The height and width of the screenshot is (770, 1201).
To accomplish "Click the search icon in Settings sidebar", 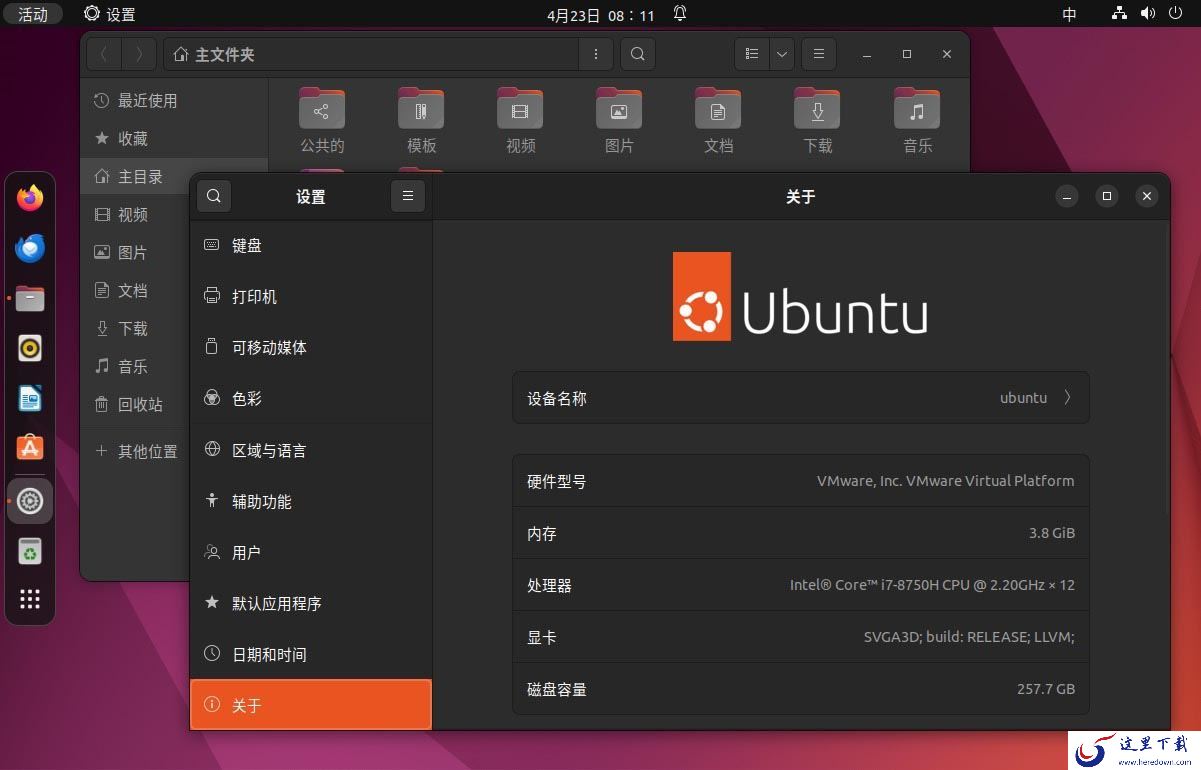I will click(x=214, y=196).
